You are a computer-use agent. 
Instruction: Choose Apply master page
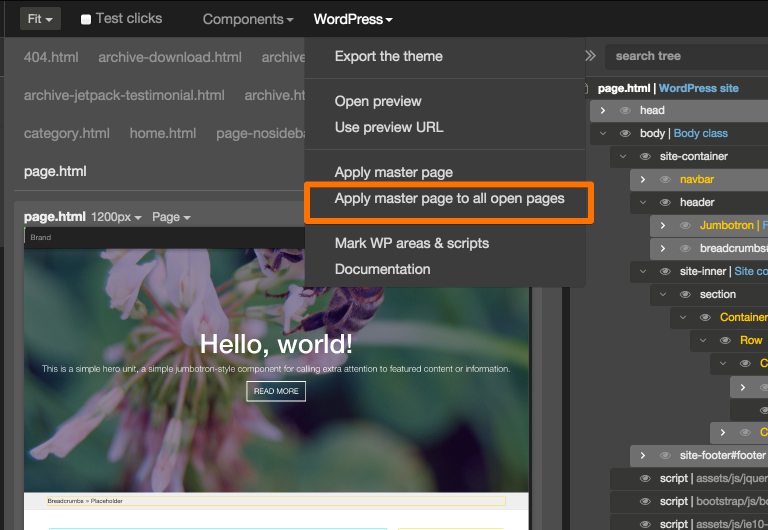click(x=393, y=172)
